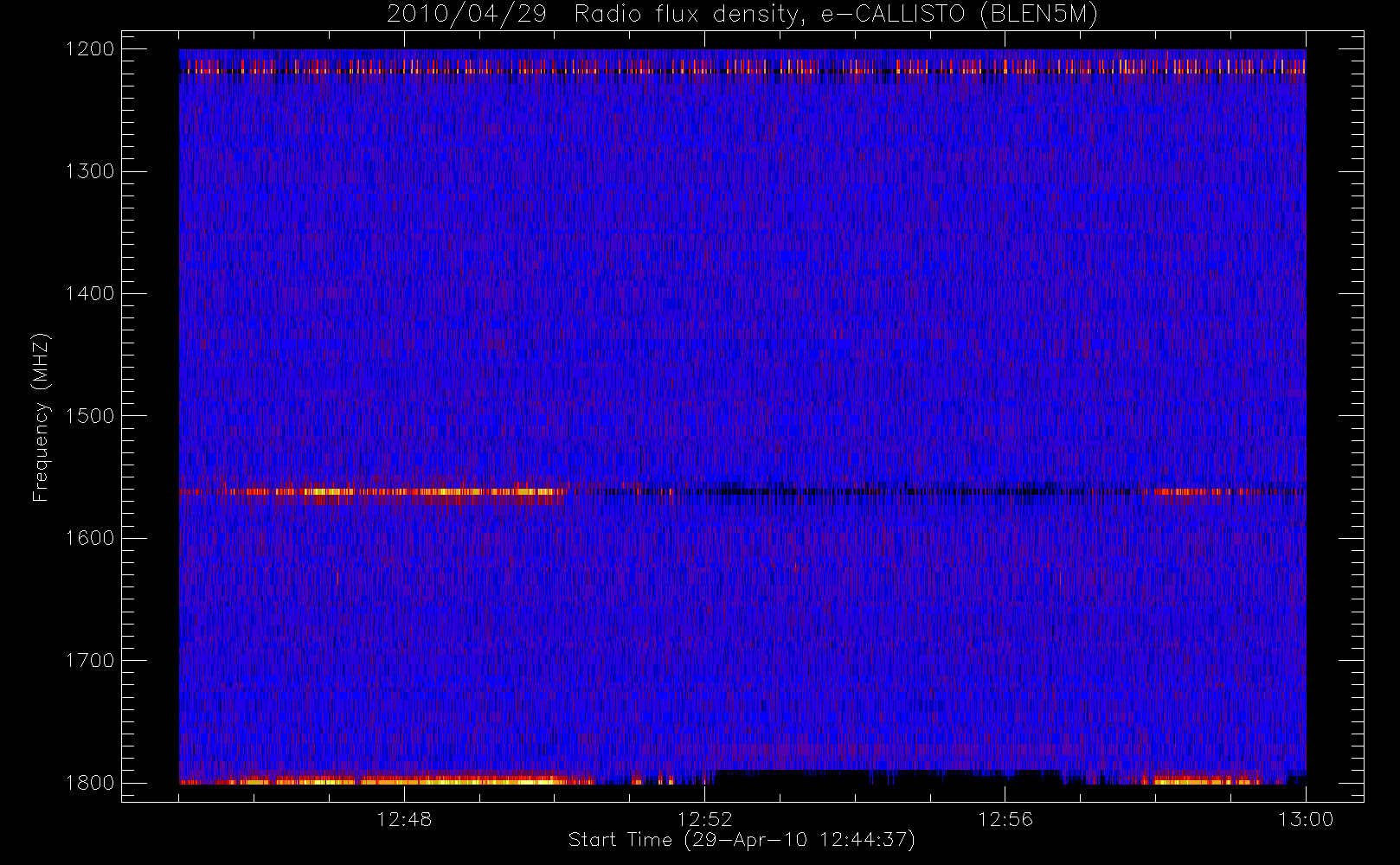Click the 13:00 time axis label
Viewport: 1400px width, 865px height.
click(x=1306, y=819)
